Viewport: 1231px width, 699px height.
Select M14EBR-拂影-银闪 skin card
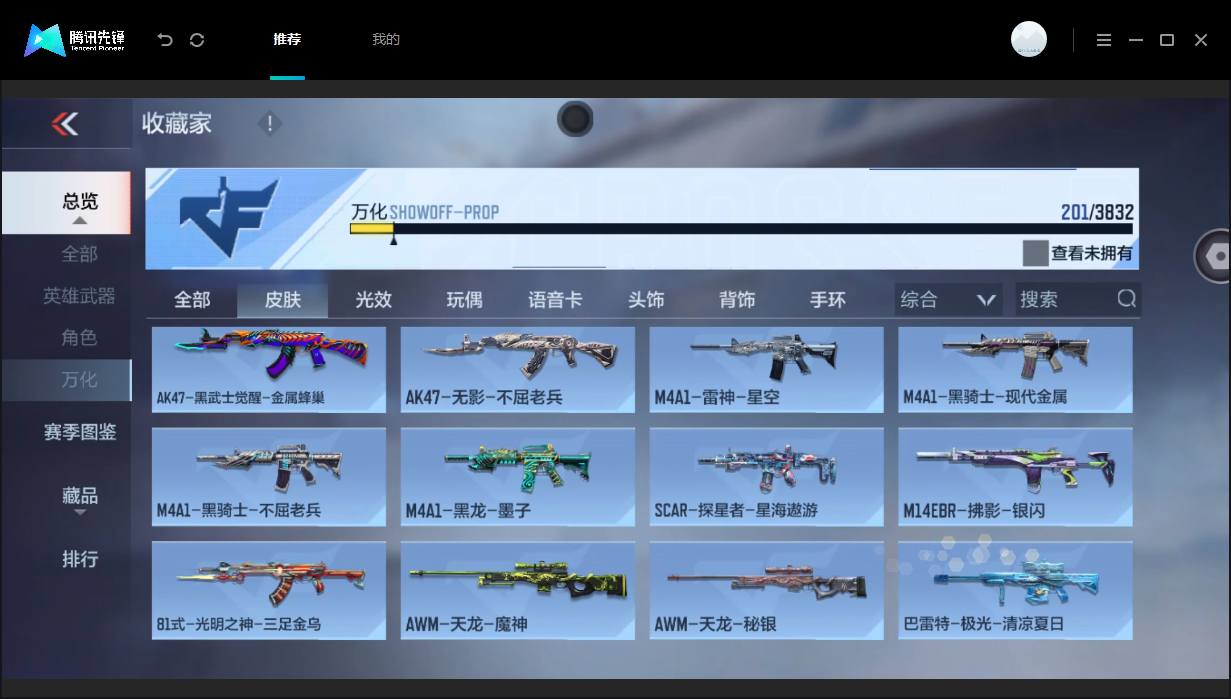pyautogui.click(x=1015, y=477)
